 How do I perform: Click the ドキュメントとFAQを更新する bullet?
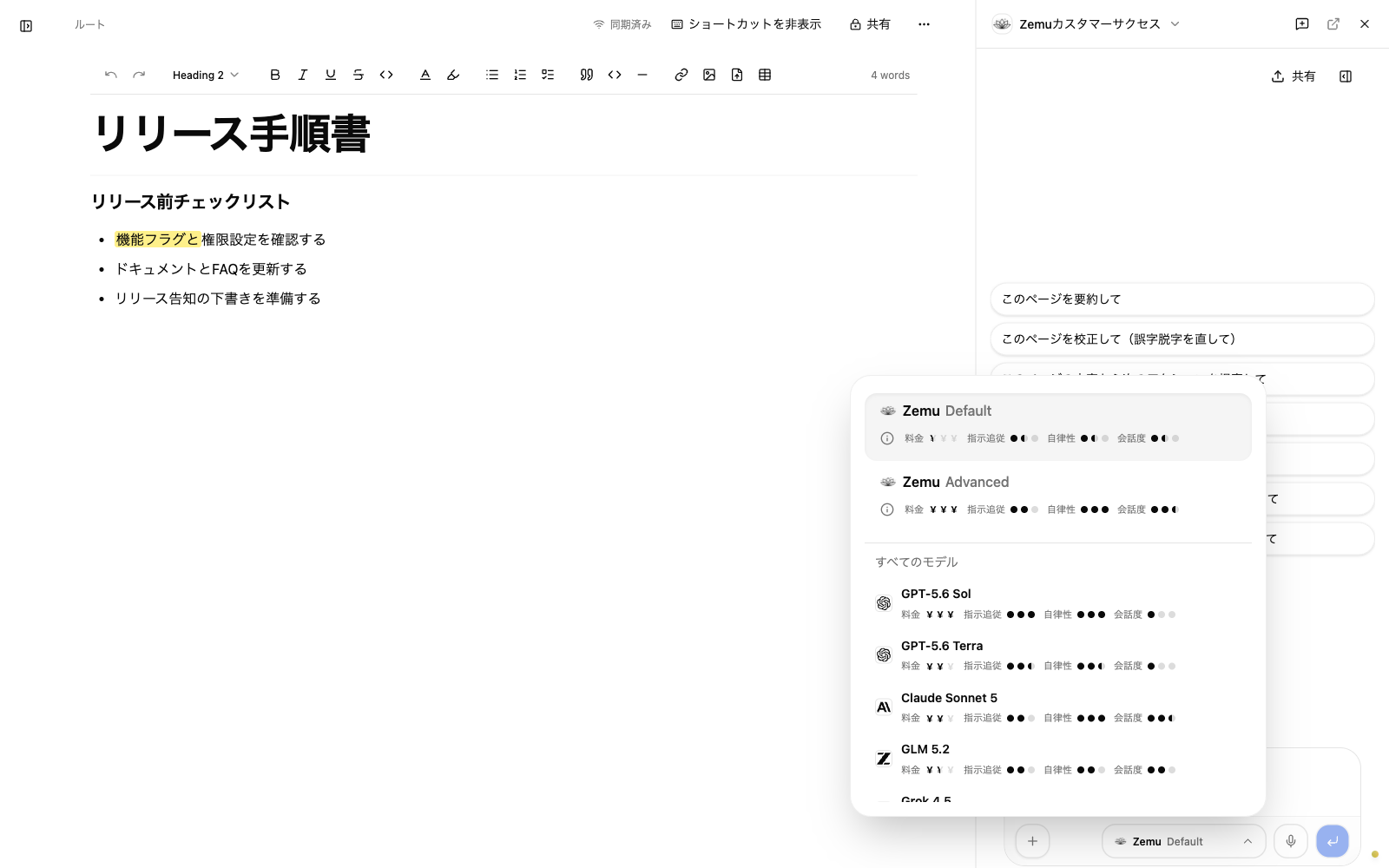pos(211,269)
